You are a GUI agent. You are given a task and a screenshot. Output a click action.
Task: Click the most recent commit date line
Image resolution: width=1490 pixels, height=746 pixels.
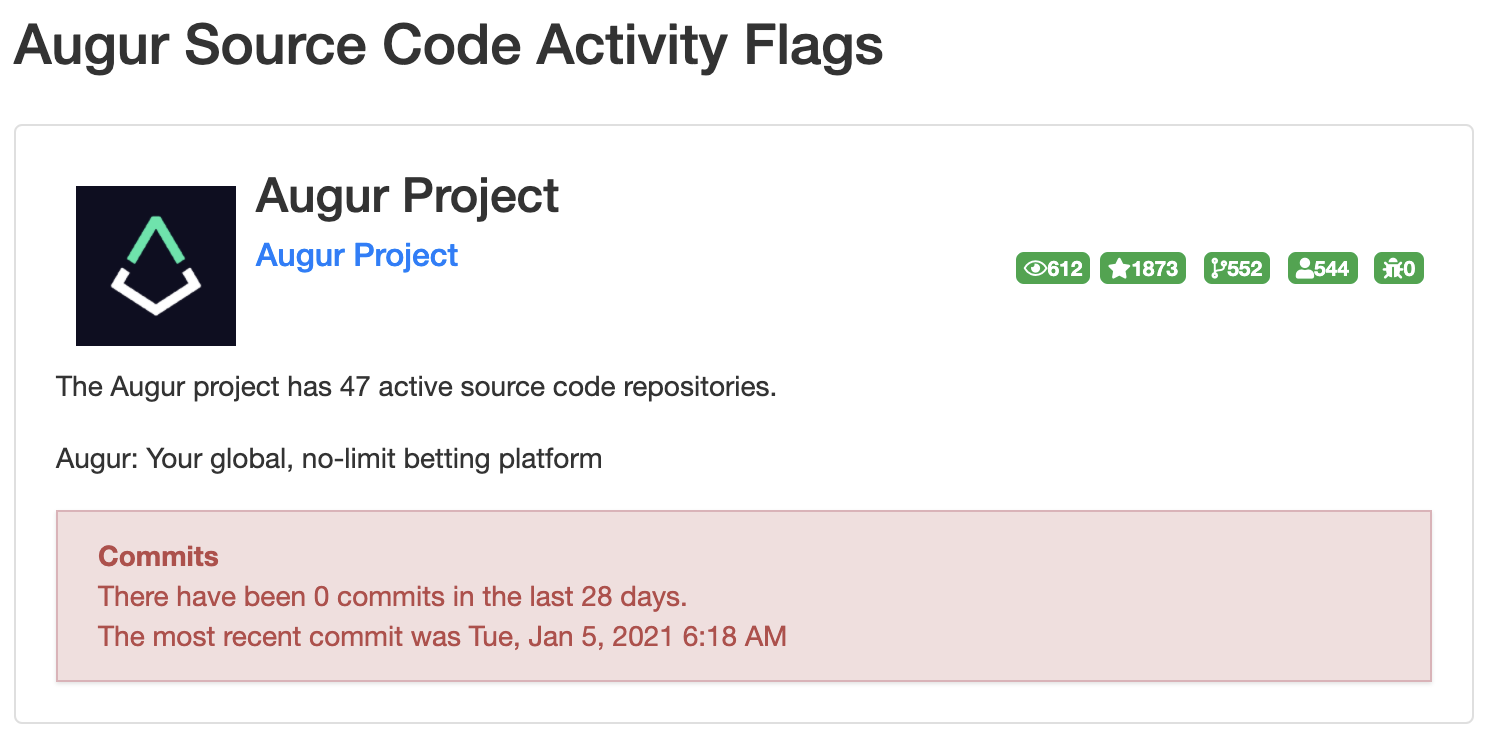pyautogui.click(x=442, y=636)
